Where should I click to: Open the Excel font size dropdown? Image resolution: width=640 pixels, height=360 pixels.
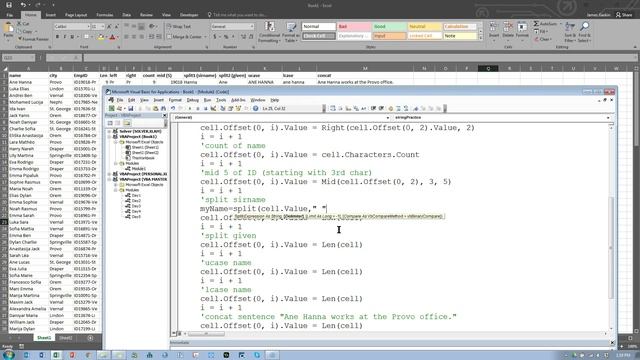102,27
